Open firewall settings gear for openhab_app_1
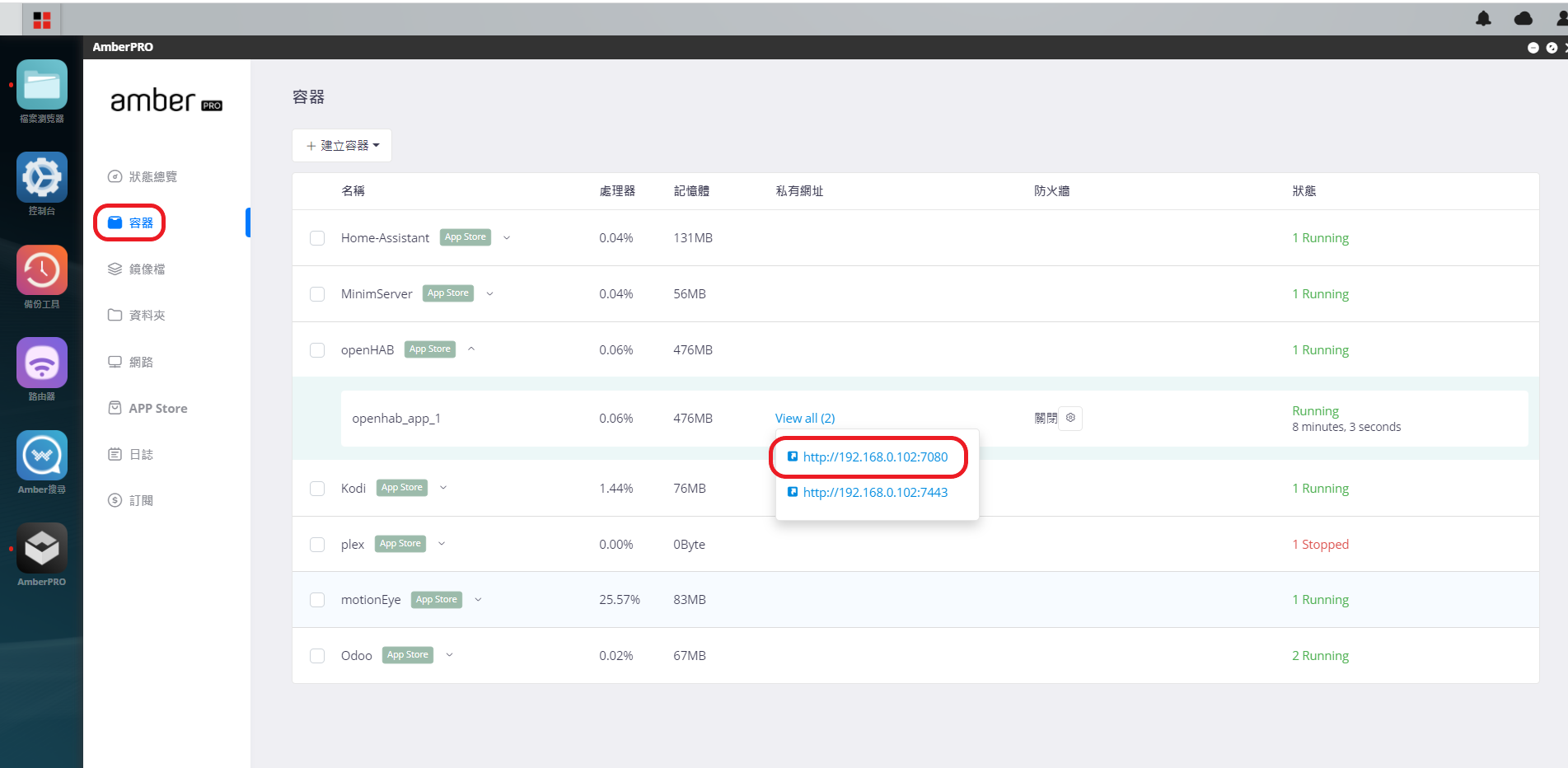The height and width of the screenshot is (768, 1568). pyautogui.click(x=1070, y=418)
